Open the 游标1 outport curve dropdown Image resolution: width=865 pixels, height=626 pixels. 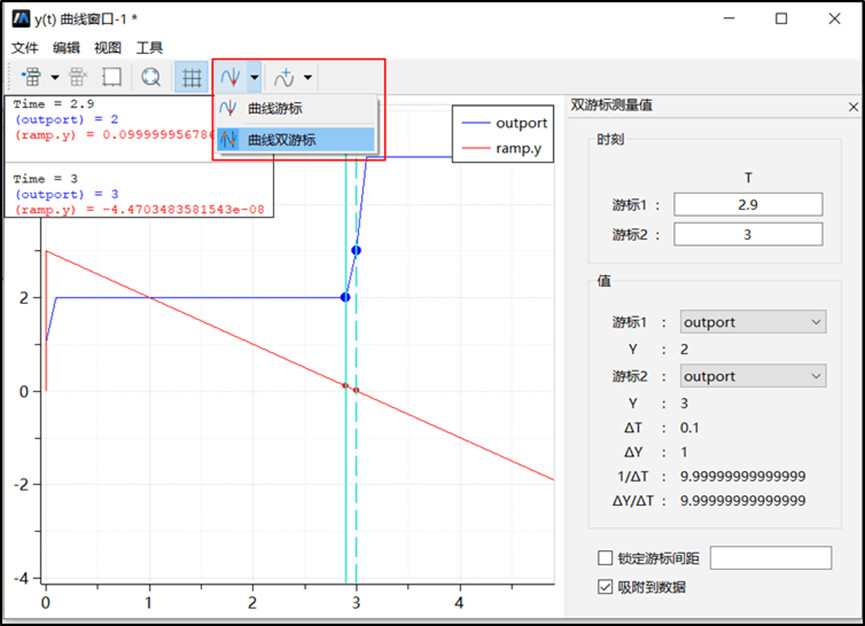pos(753,322)
